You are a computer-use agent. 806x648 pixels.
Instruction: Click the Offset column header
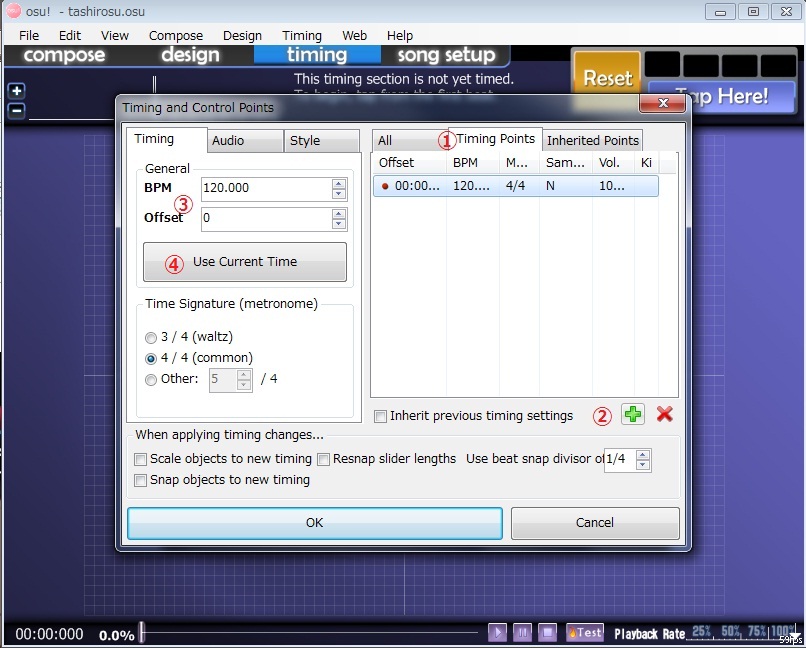409,163
